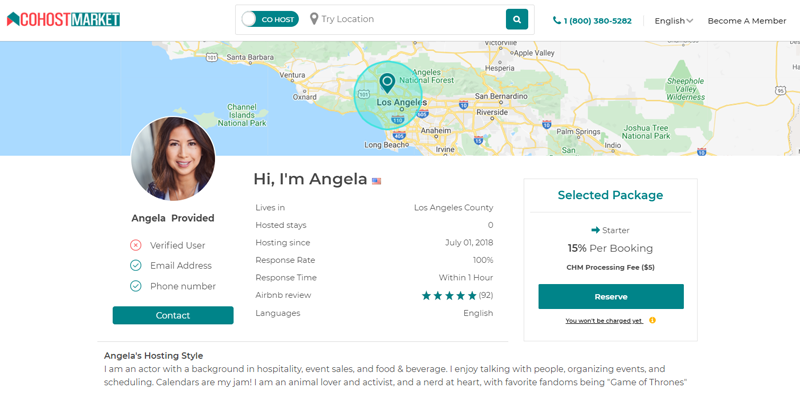The height and width of the screenshot is (400, 800).
Task: Click the Contact button
Action: (x=173, y=315)
